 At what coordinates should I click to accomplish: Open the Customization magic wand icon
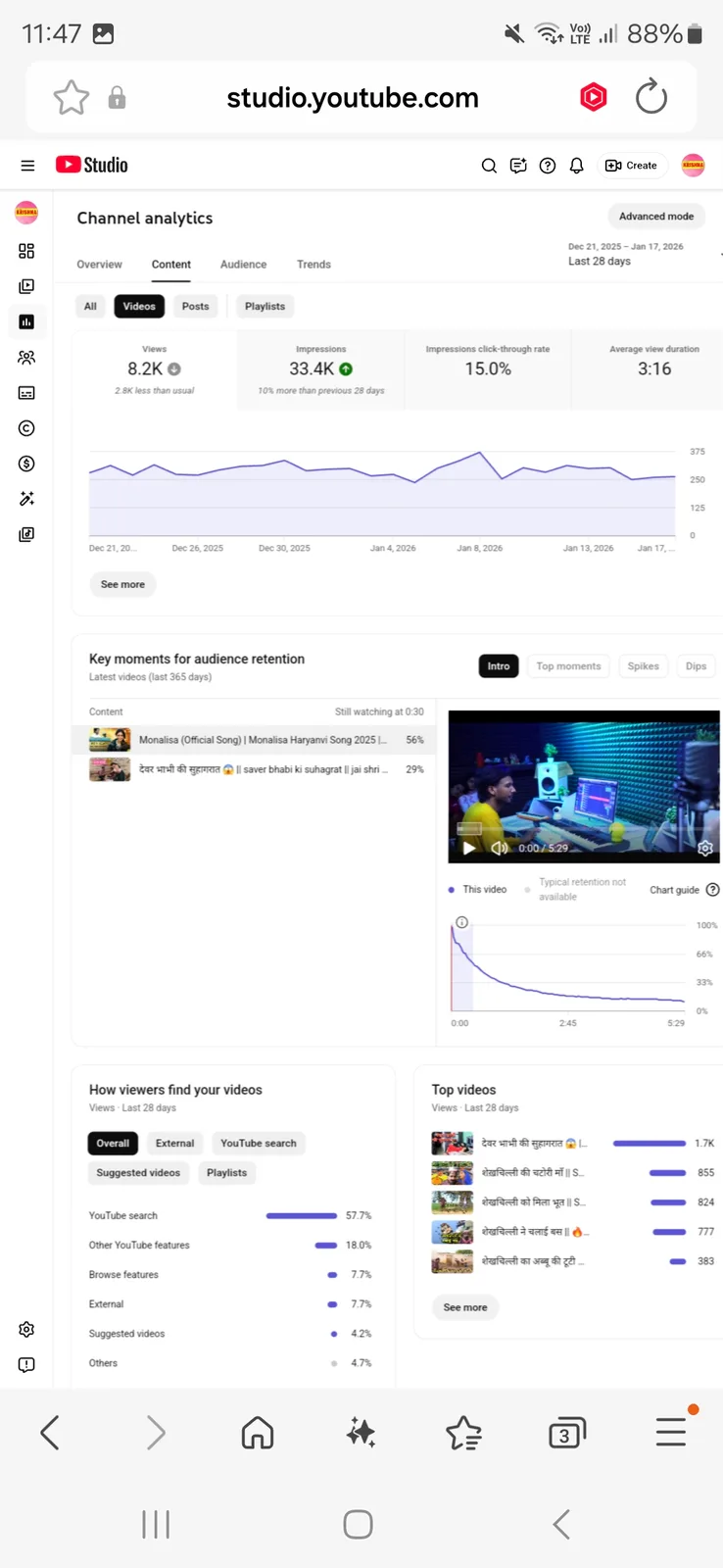[26, 499]
